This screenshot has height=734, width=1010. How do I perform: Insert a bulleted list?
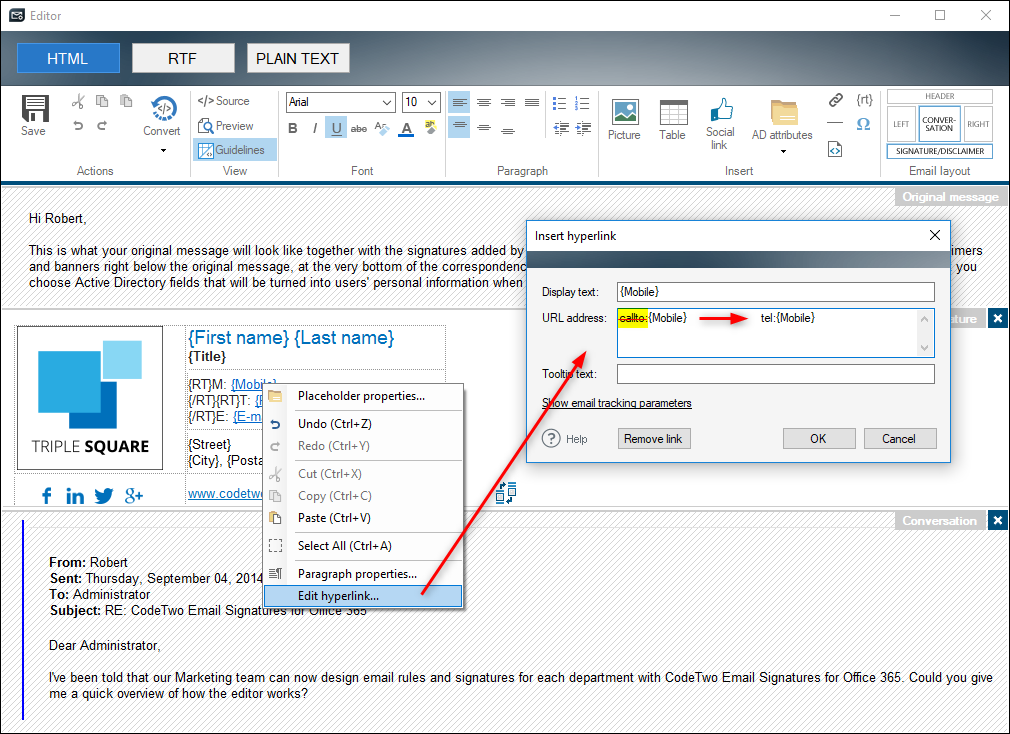(x=559, y=103)
